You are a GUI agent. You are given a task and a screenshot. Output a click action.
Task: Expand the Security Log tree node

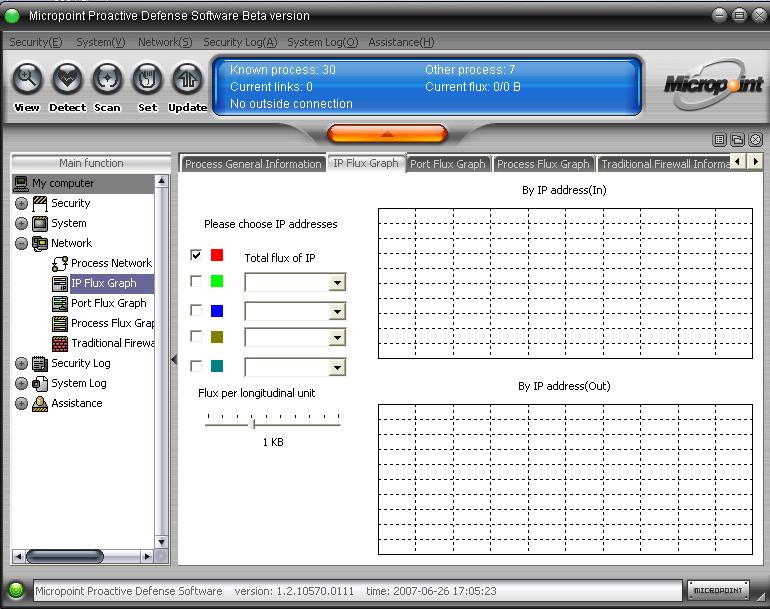pyautogui.click(x=21, y=363)
